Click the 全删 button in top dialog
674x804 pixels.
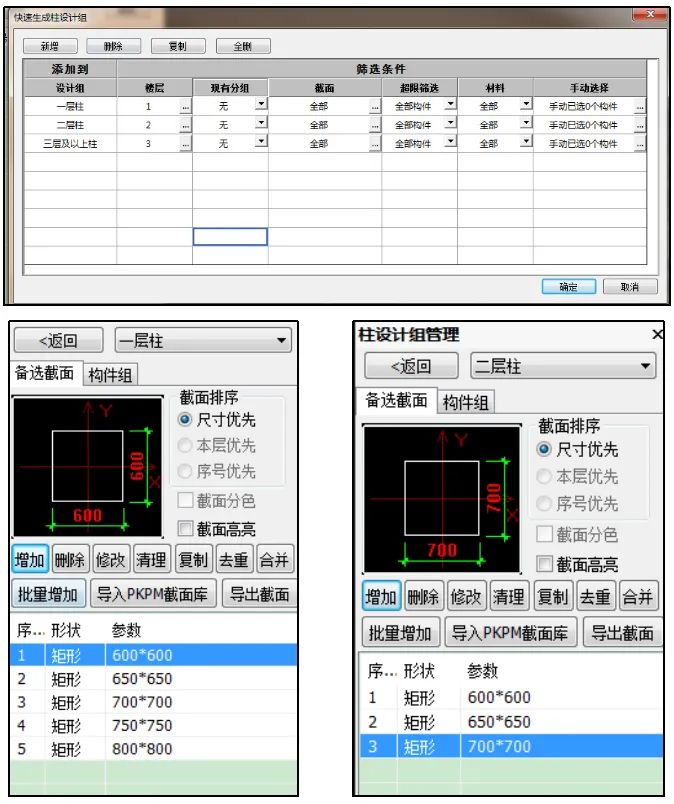pyautogui.click(x=243, y=46)
